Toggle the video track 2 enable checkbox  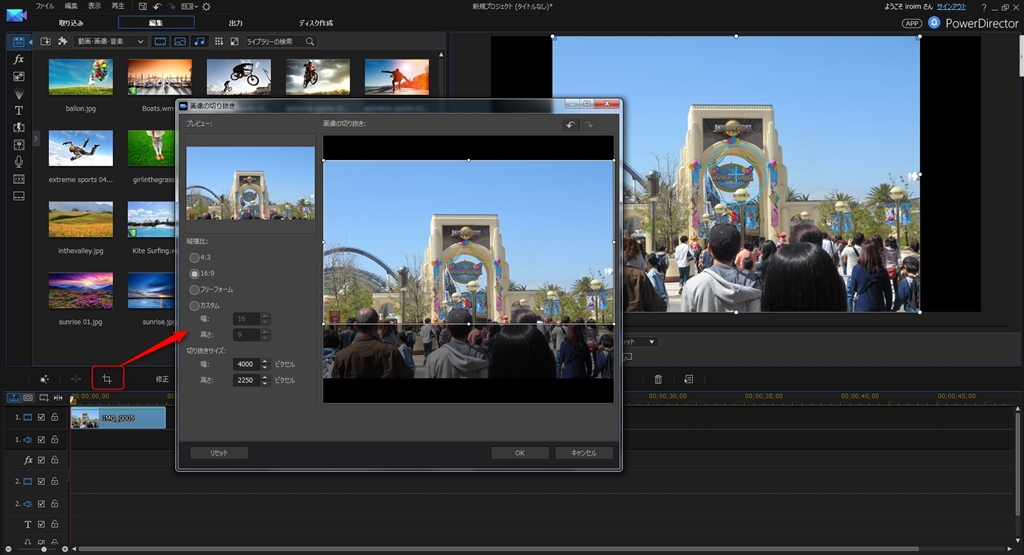(41, 481)
